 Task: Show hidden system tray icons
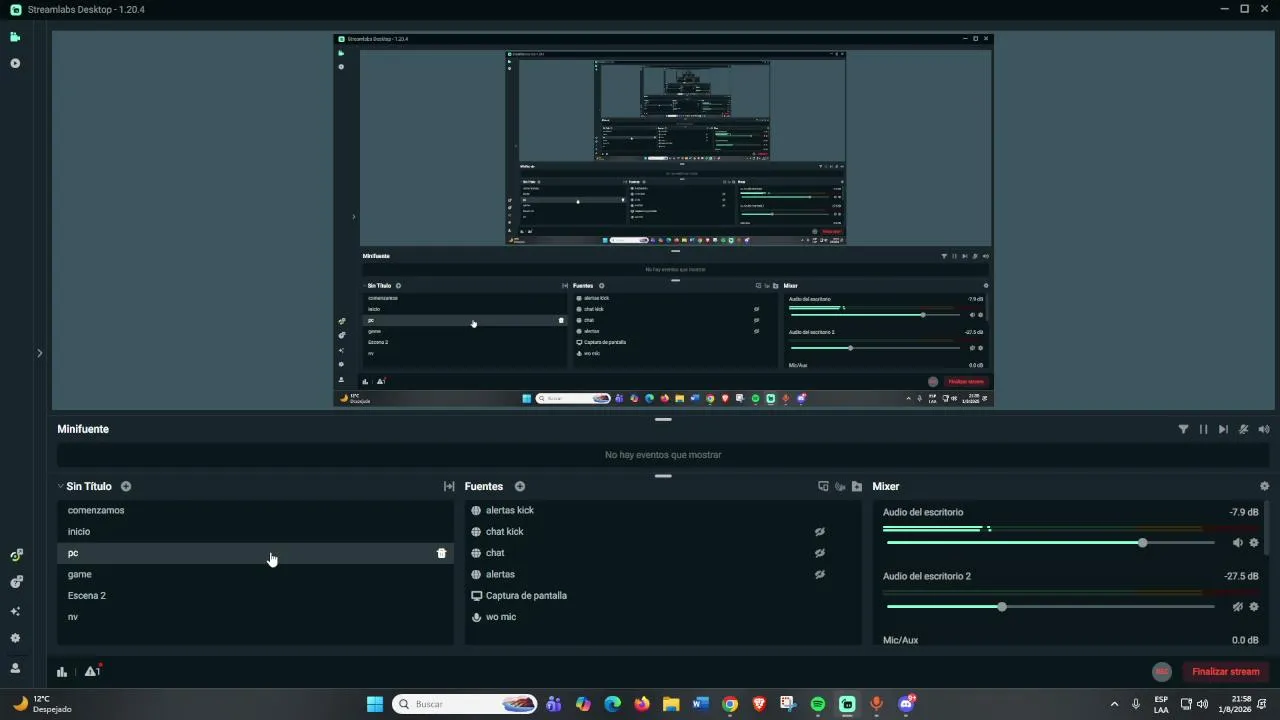coord(1114,704)
